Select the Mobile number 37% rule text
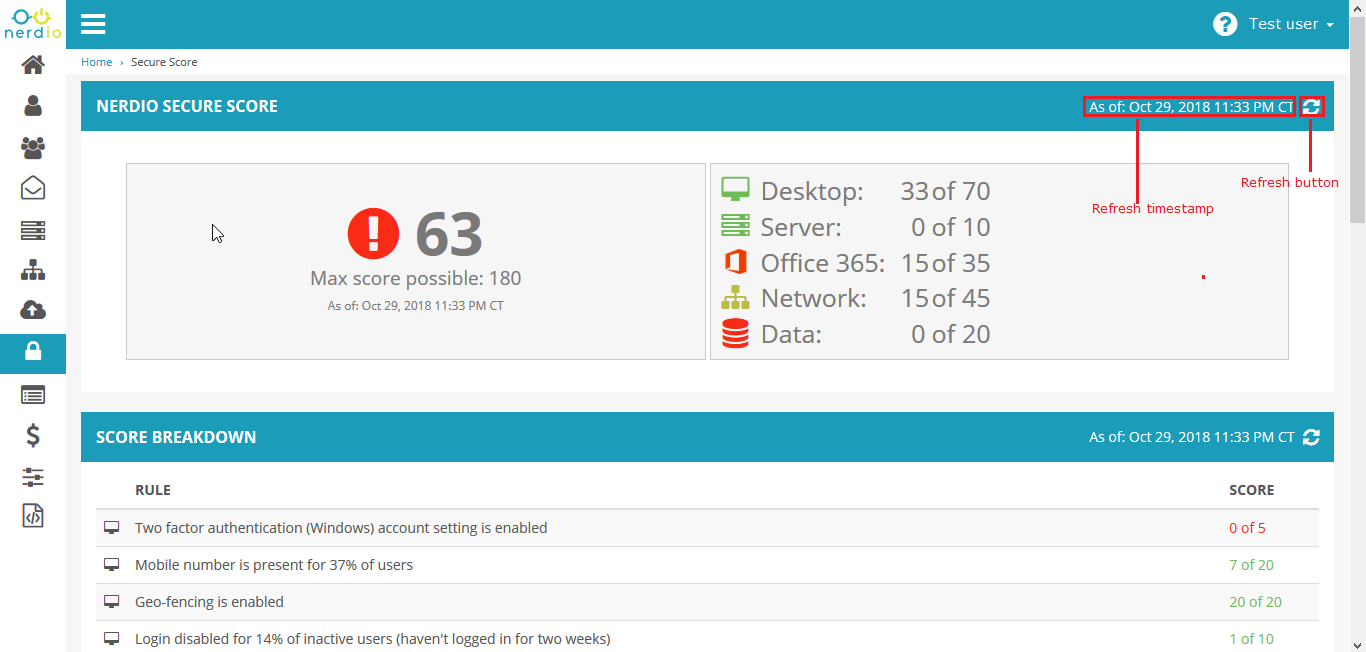The width and height of the screenshot is (1366, 652). click(x=274, y=565)
